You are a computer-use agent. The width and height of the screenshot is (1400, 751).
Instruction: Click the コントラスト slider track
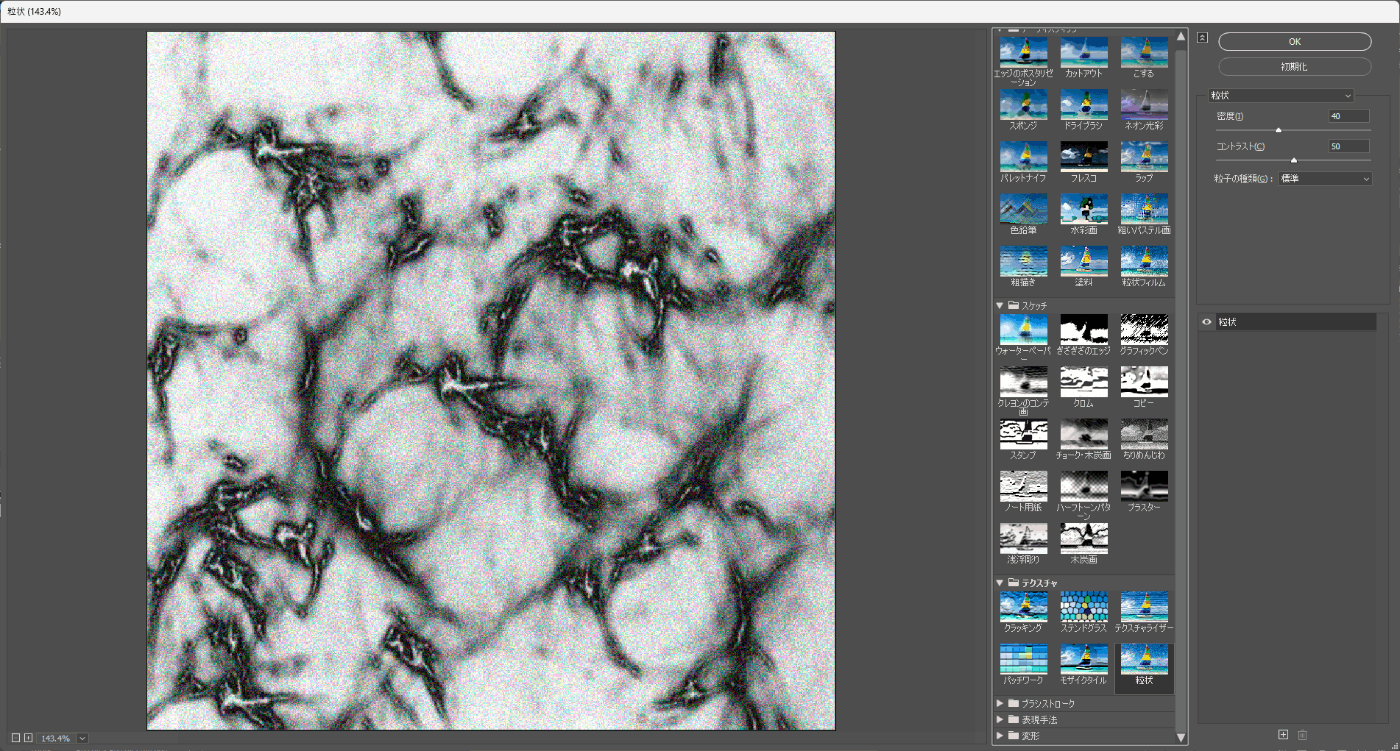pos(1293,160)
